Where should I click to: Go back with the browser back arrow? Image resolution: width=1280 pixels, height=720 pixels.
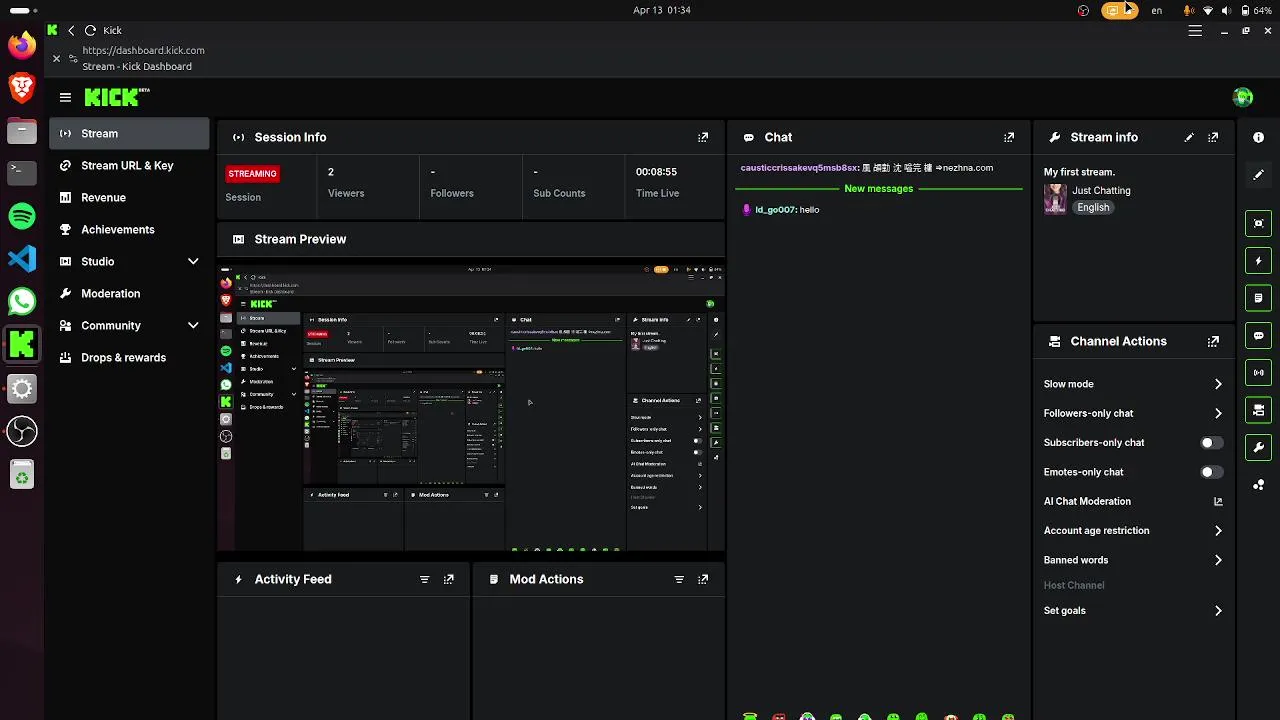(x=71, y=30)
